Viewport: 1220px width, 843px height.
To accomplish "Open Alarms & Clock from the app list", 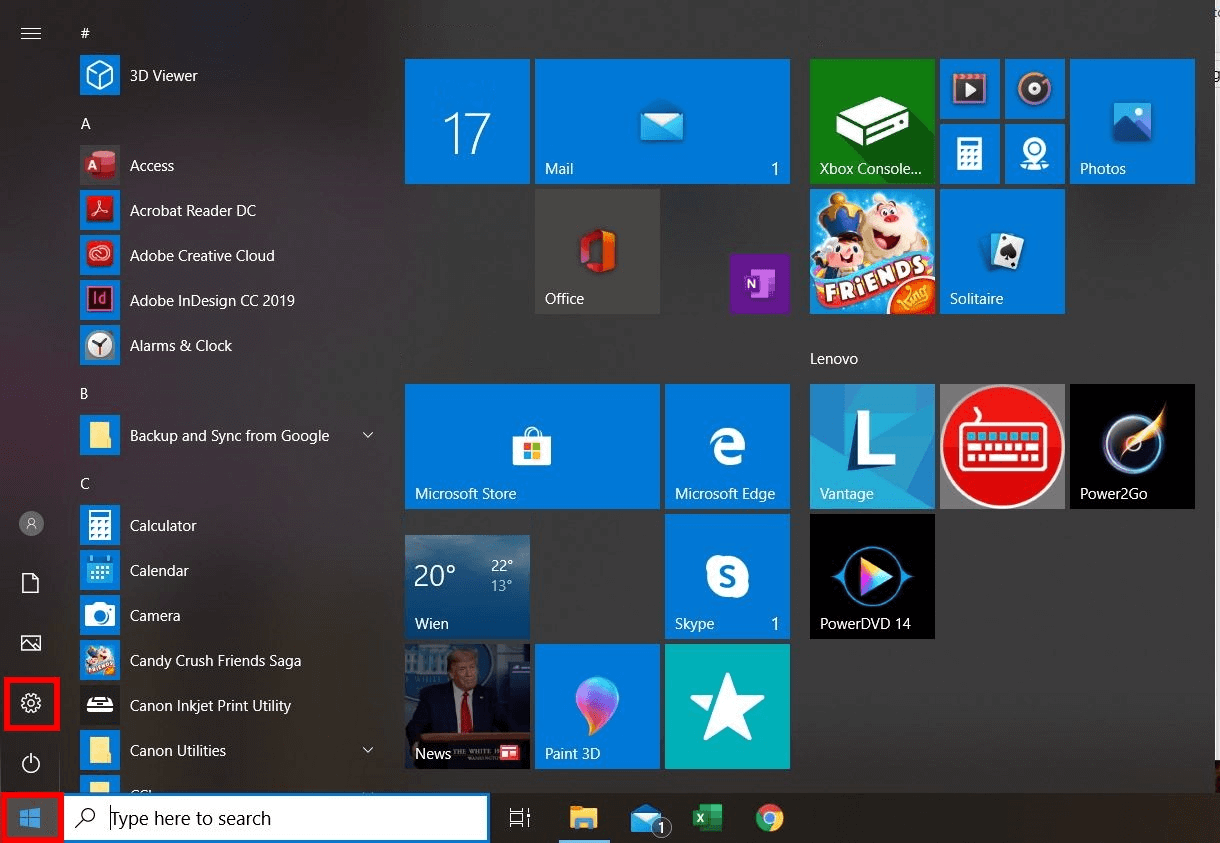I will click(x=181, y=345).
